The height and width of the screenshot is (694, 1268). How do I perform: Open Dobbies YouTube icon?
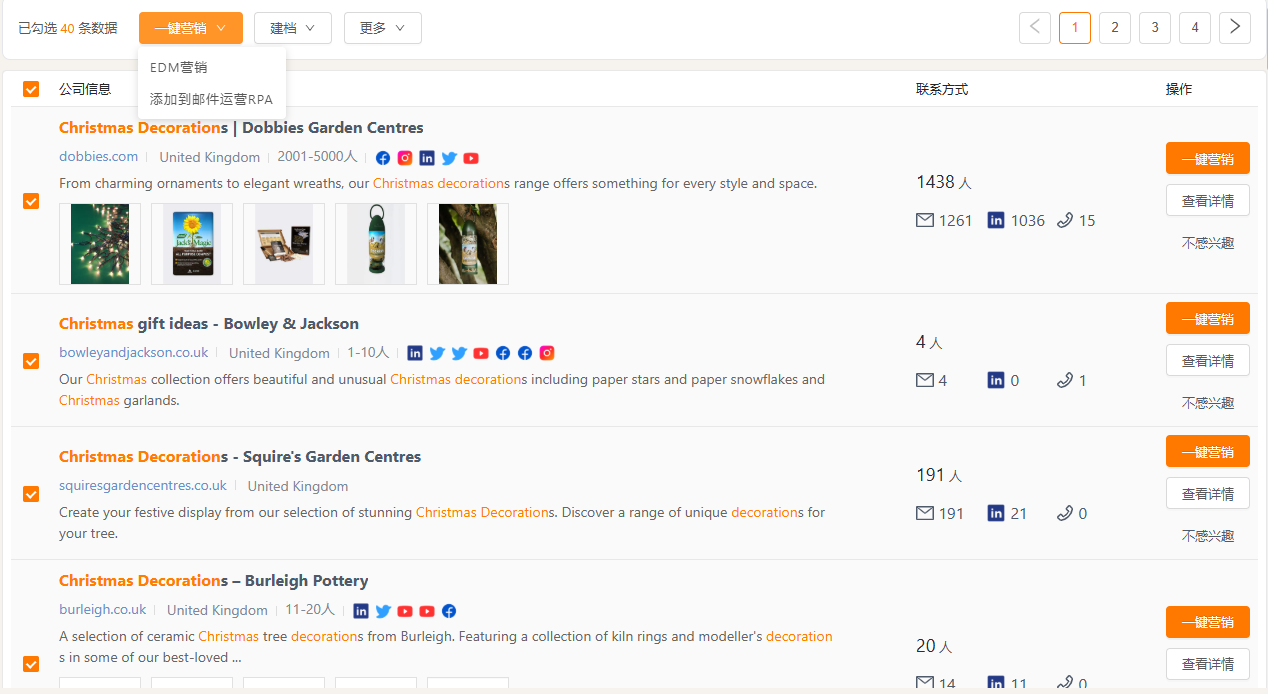471,158
